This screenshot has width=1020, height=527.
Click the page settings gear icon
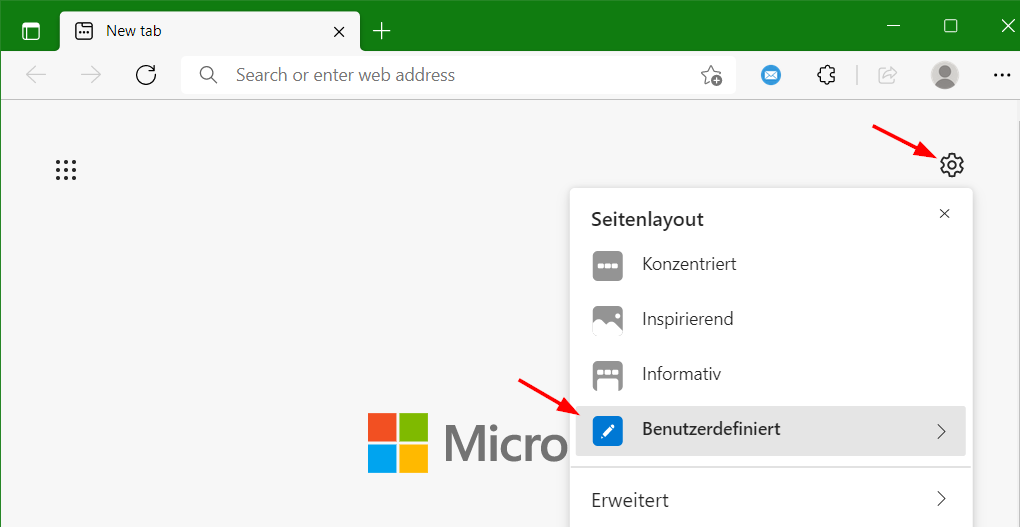point(952,165)
